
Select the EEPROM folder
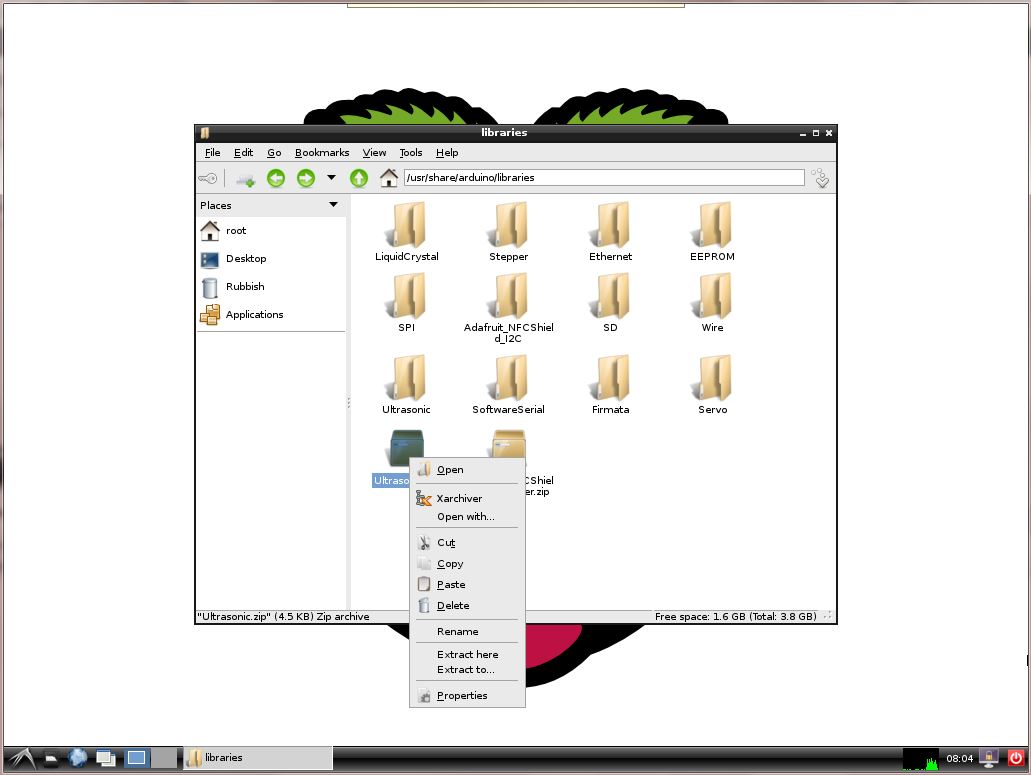pyautogui.click(x=712, y=231)
